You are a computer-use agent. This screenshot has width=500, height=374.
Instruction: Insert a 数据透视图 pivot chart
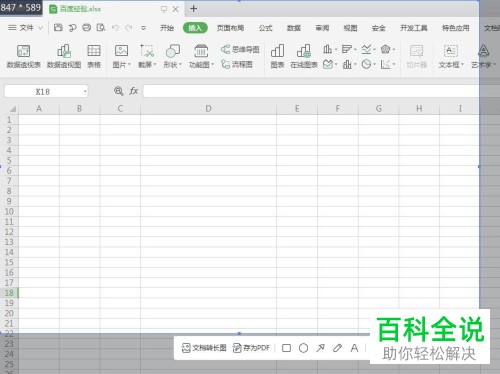pos(64,56)
